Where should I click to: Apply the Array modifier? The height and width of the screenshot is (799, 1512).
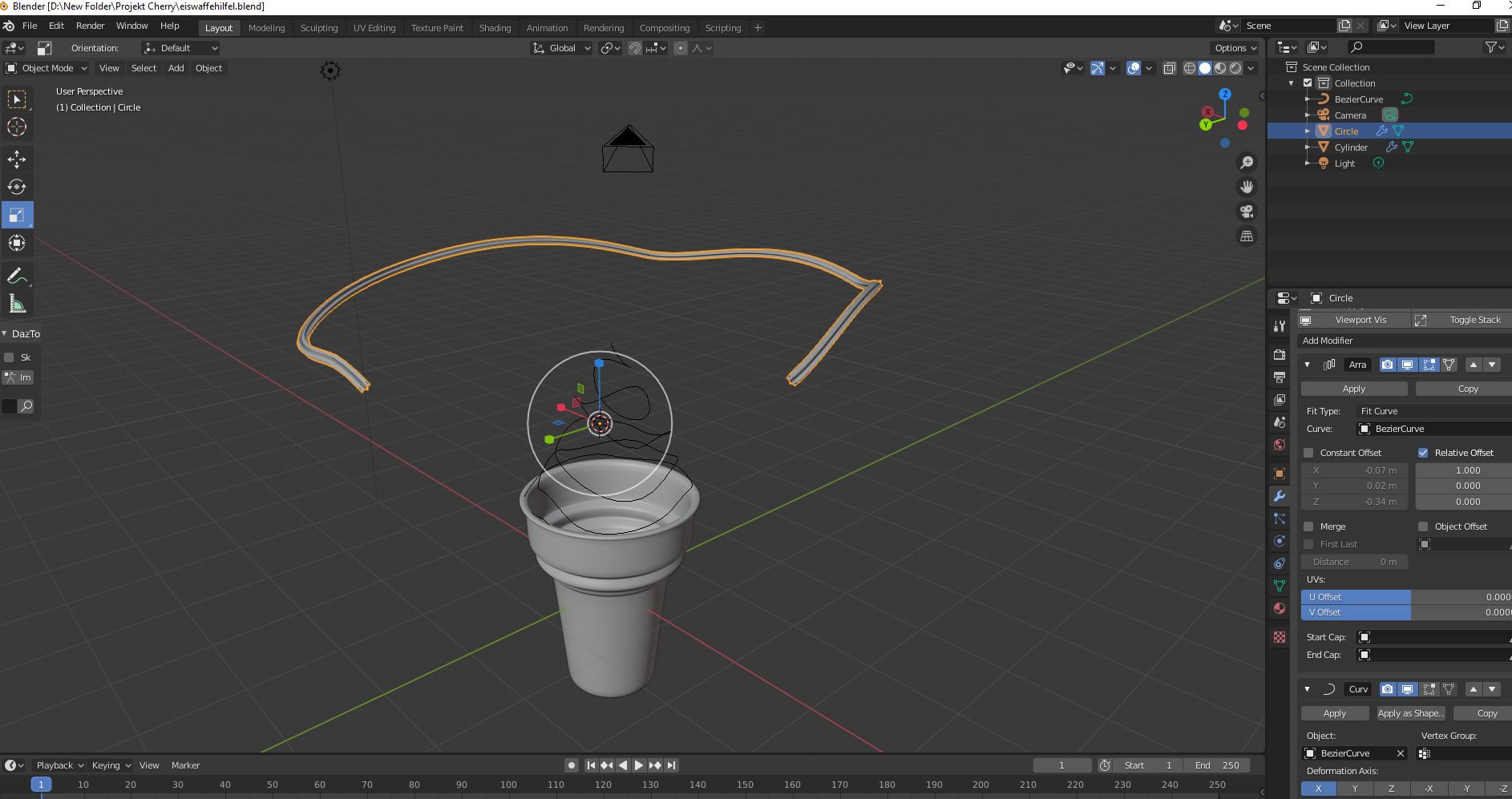[x=1353, y=389]
